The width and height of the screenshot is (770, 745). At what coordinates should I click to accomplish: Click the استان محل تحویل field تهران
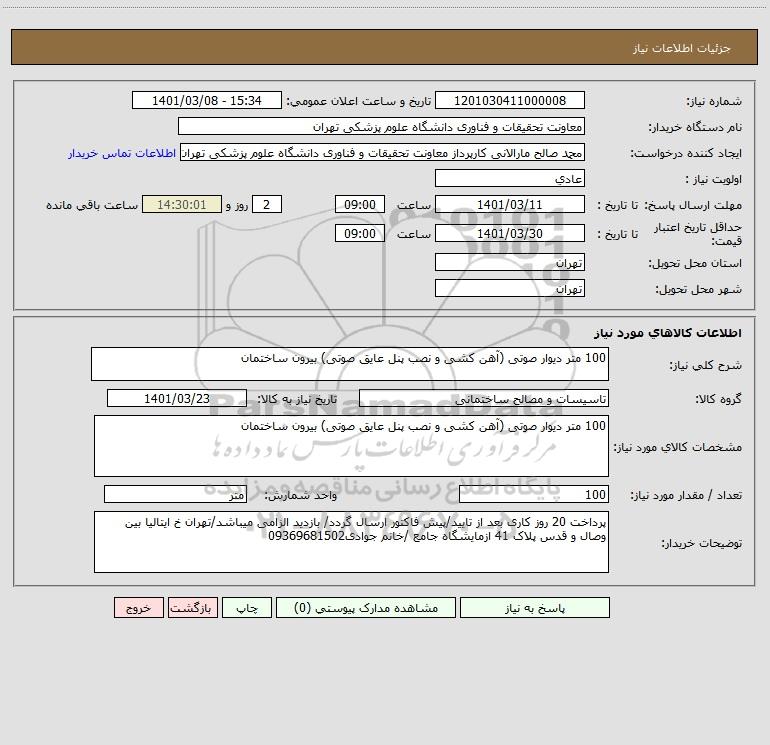point(510,262)
